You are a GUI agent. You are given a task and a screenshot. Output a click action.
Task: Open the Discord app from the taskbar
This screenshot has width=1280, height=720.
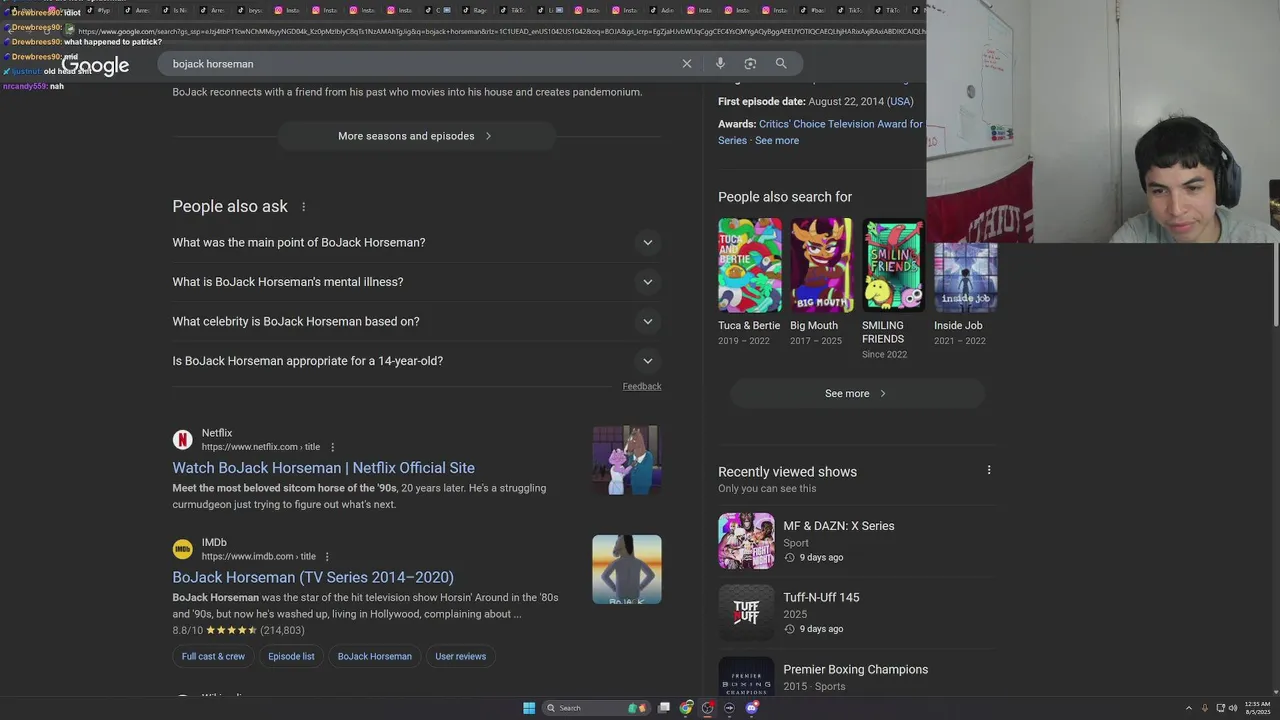[x=752, y=708]
